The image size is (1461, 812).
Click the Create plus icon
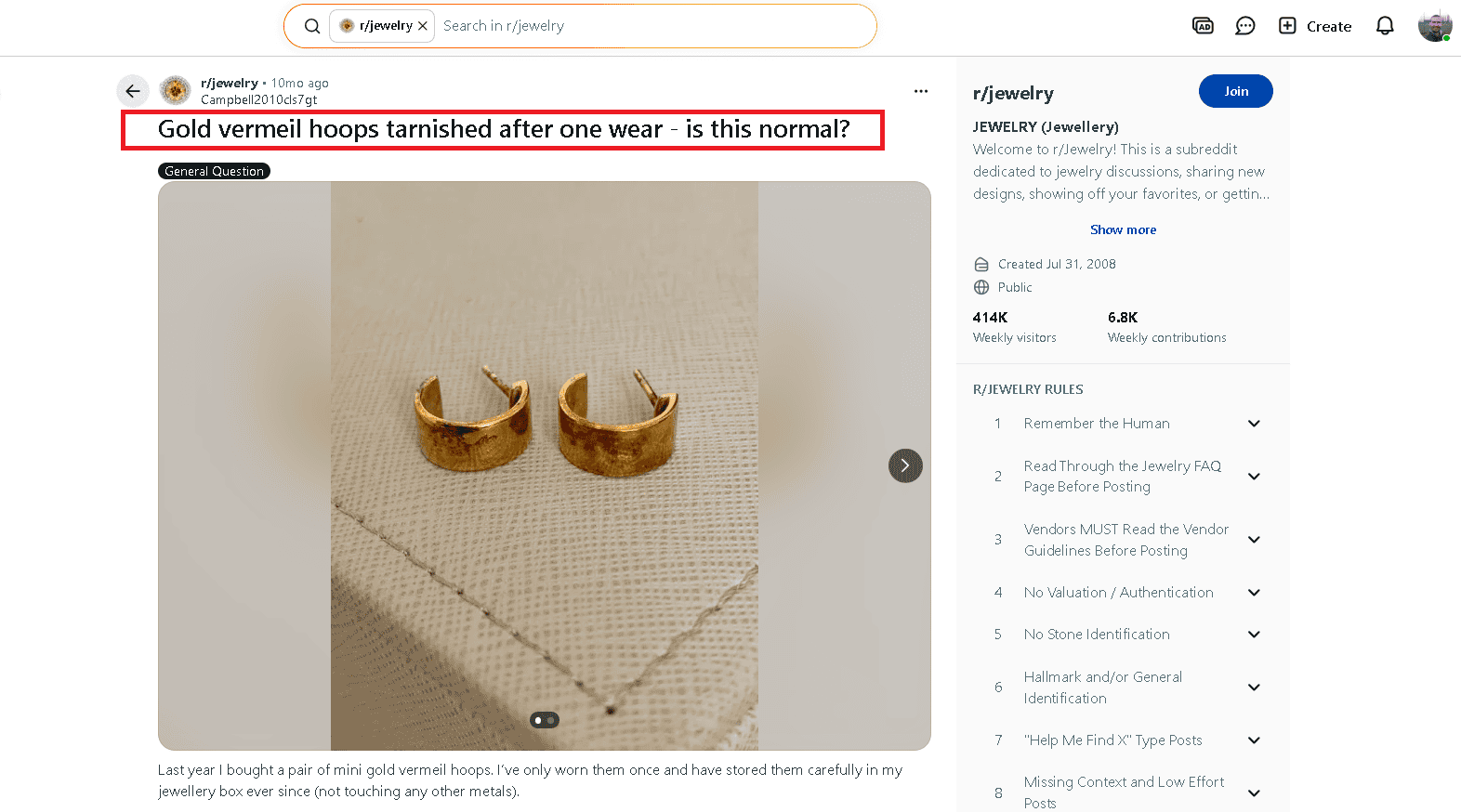point(1288,25)
